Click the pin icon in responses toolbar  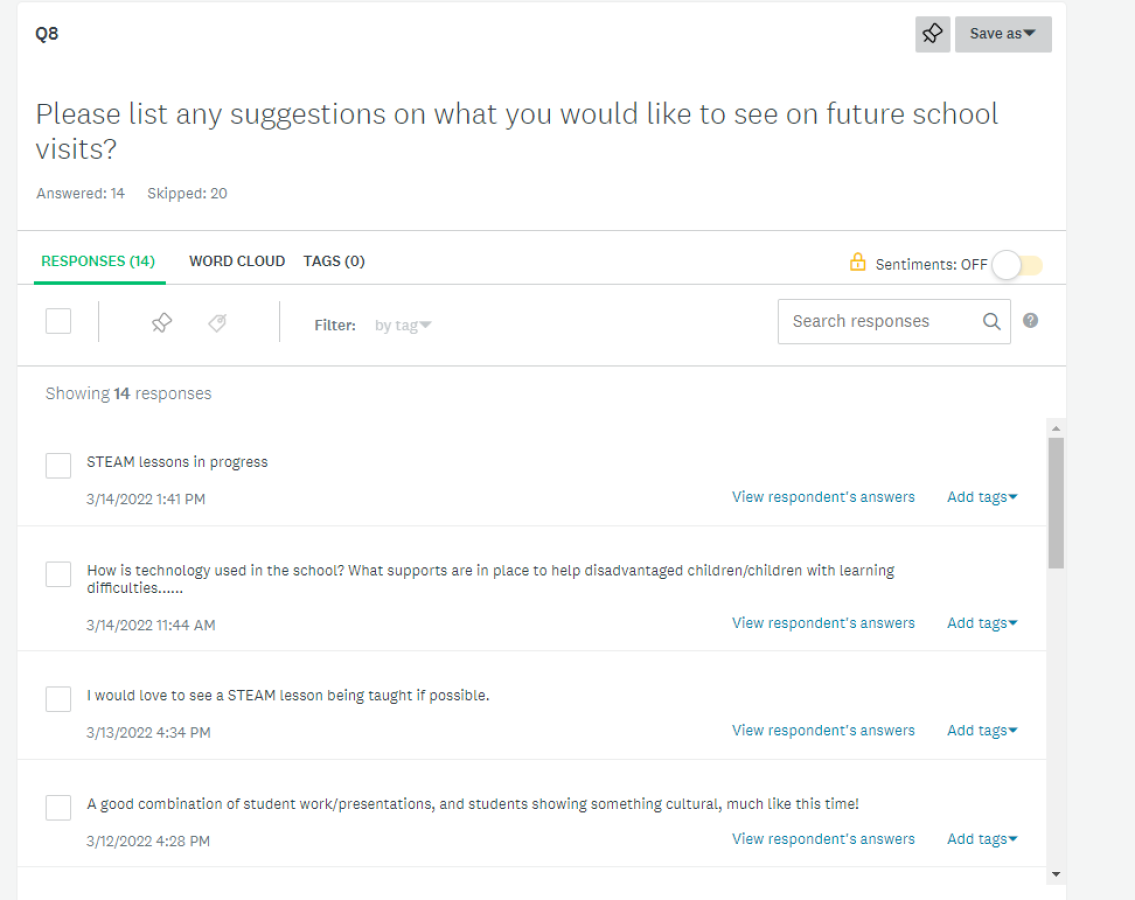[161, 323]
